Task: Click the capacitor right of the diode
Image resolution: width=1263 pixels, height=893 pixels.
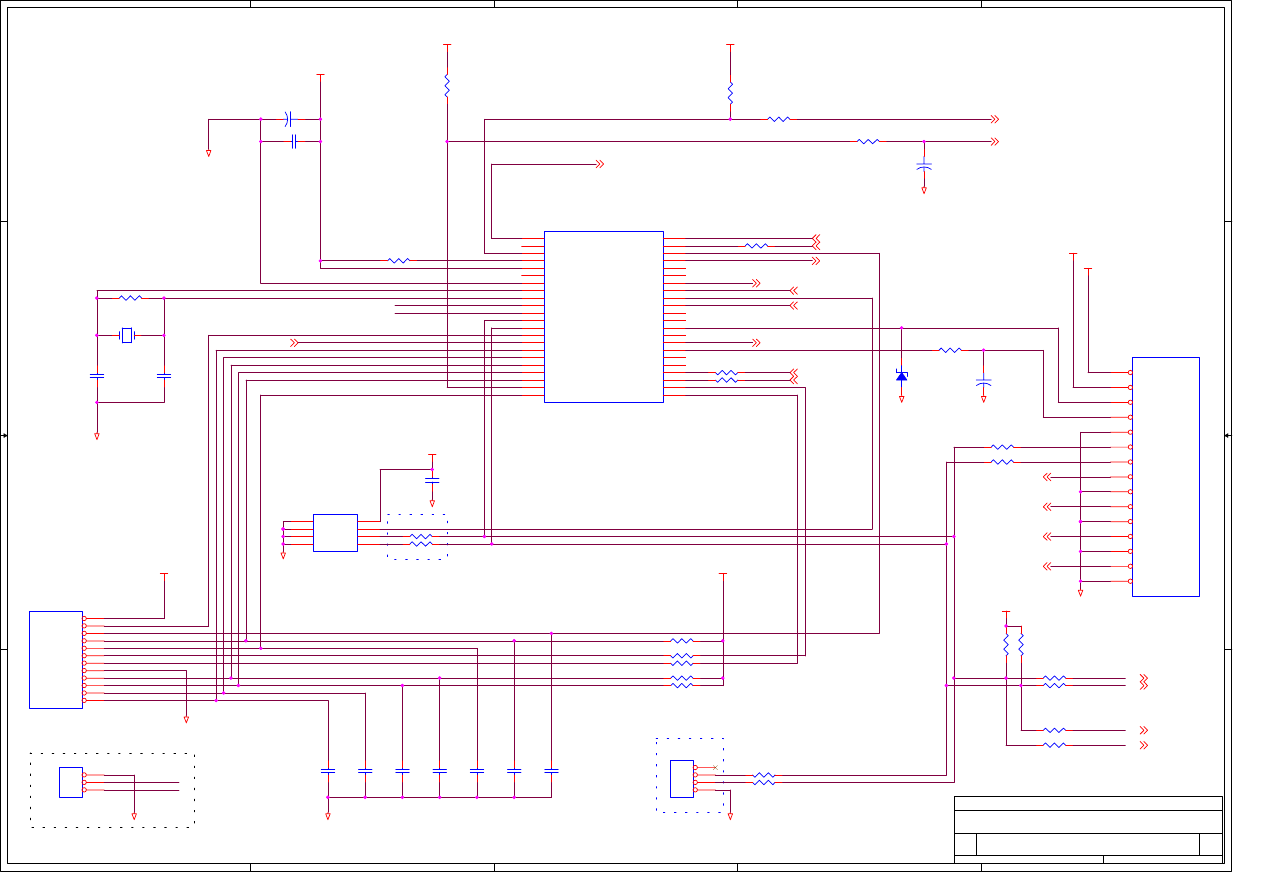Action: click(983, 382)
